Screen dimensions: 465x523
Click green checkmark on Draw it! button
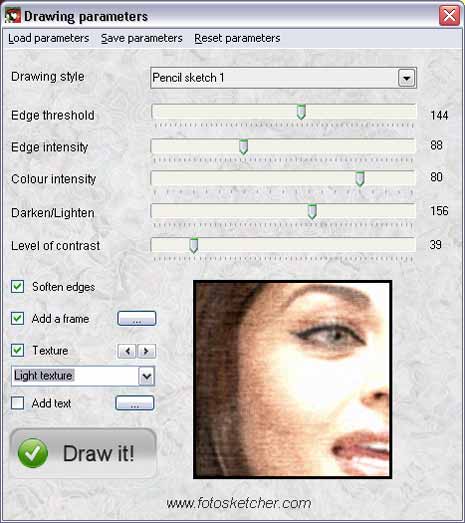[33, 453]
